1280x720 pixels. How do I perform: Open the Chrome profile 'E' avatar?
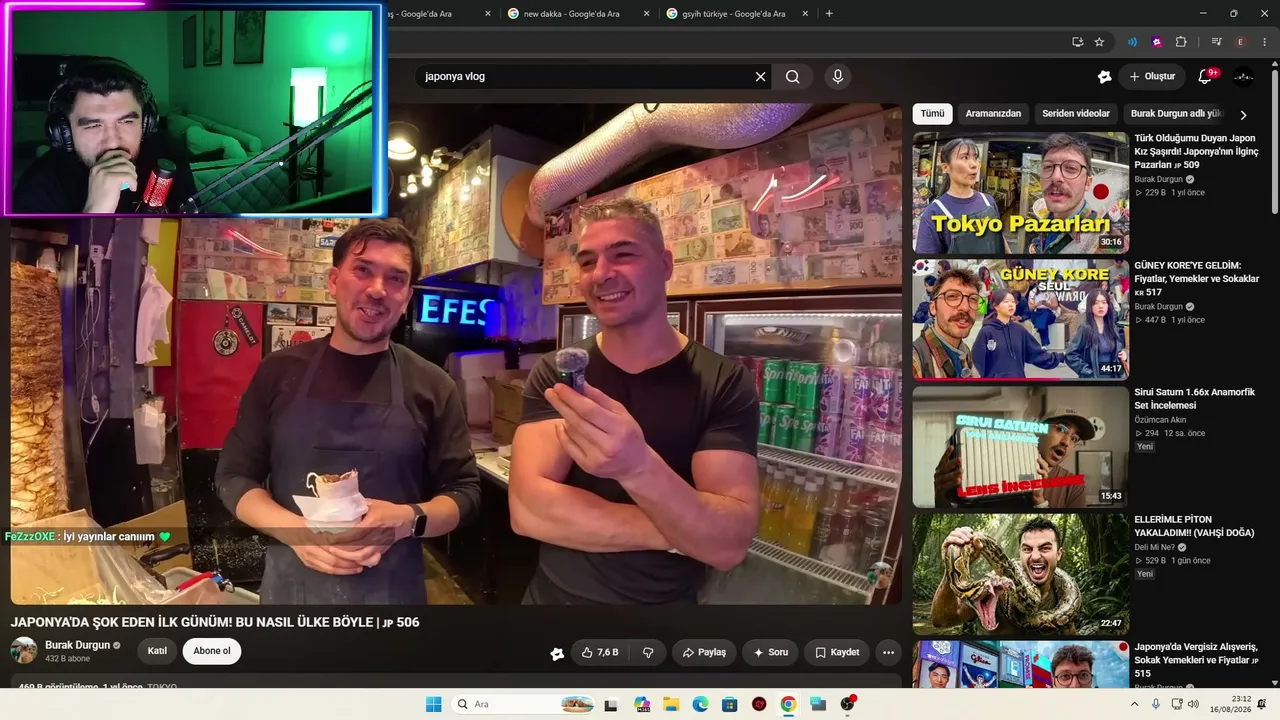click(x=1241, y=42)
